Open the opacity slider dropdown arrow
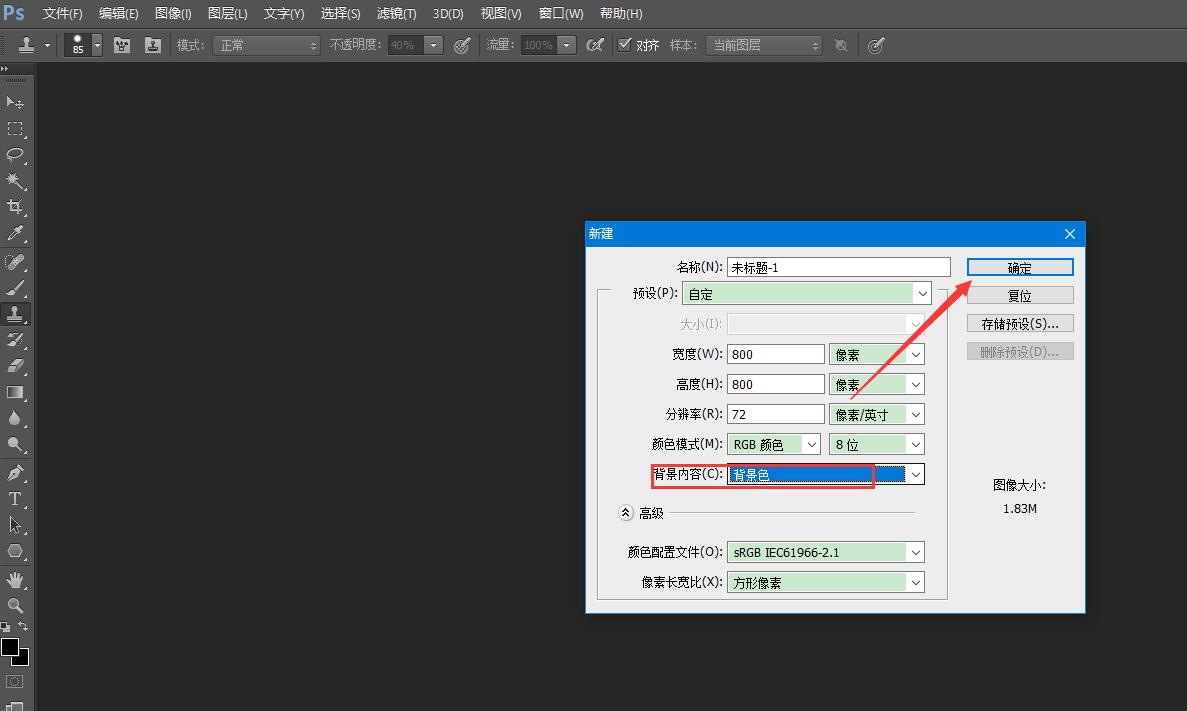 point(433,45)
